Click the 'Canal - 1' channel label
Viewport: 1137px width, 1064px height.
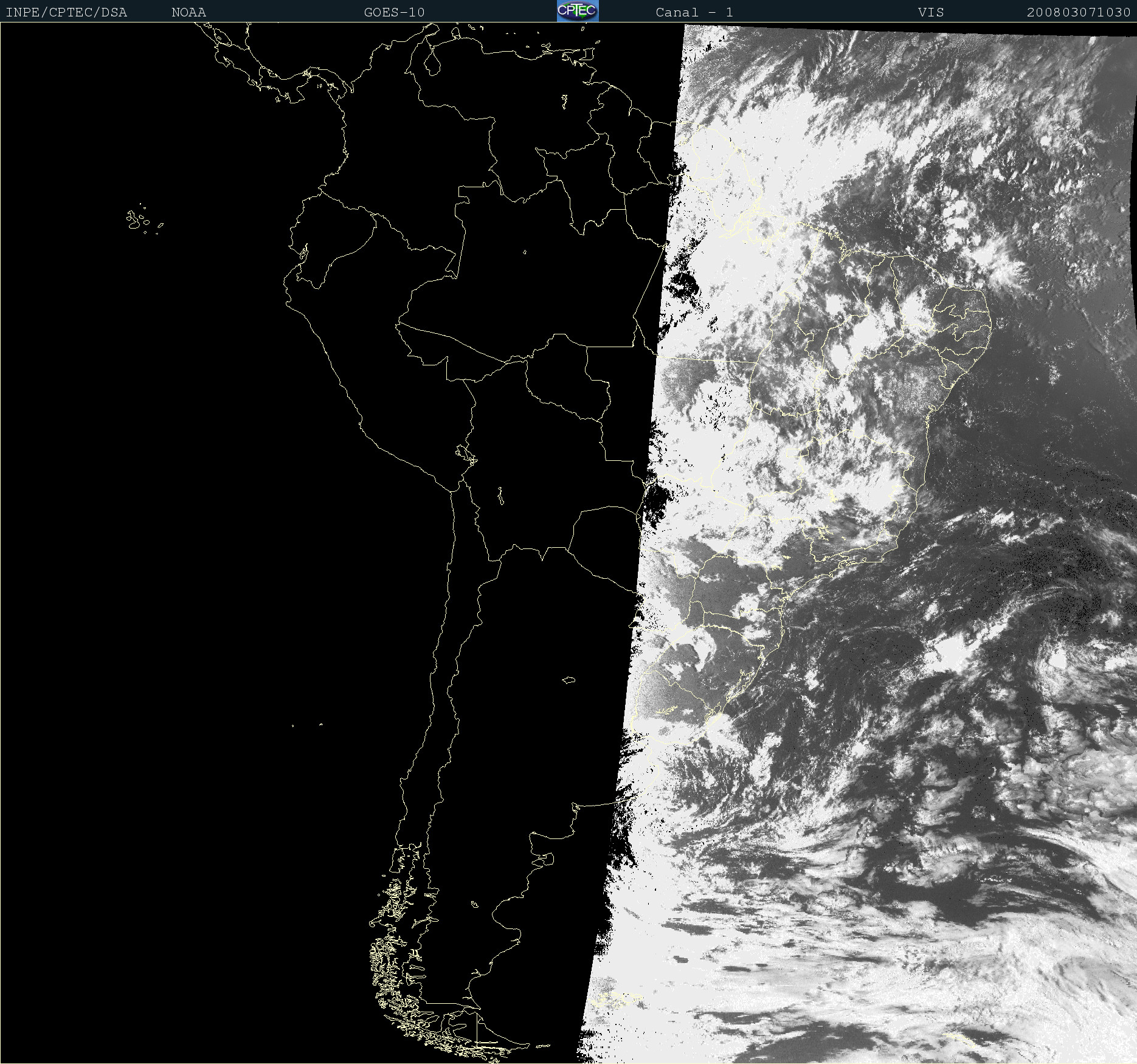coord(694,12)
